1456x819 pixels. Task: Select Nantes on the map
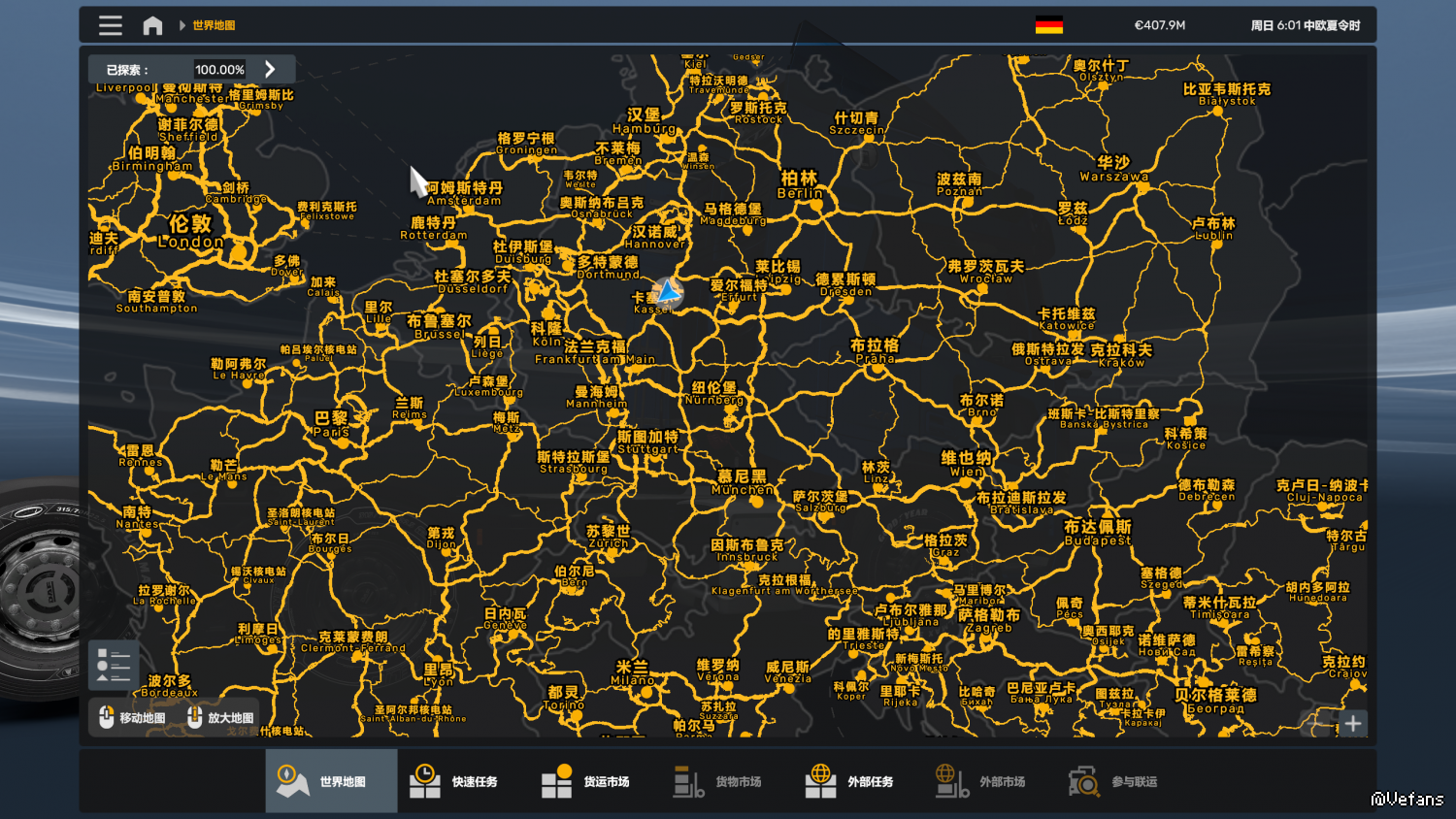pyautogui.click(x=137, y=517)
